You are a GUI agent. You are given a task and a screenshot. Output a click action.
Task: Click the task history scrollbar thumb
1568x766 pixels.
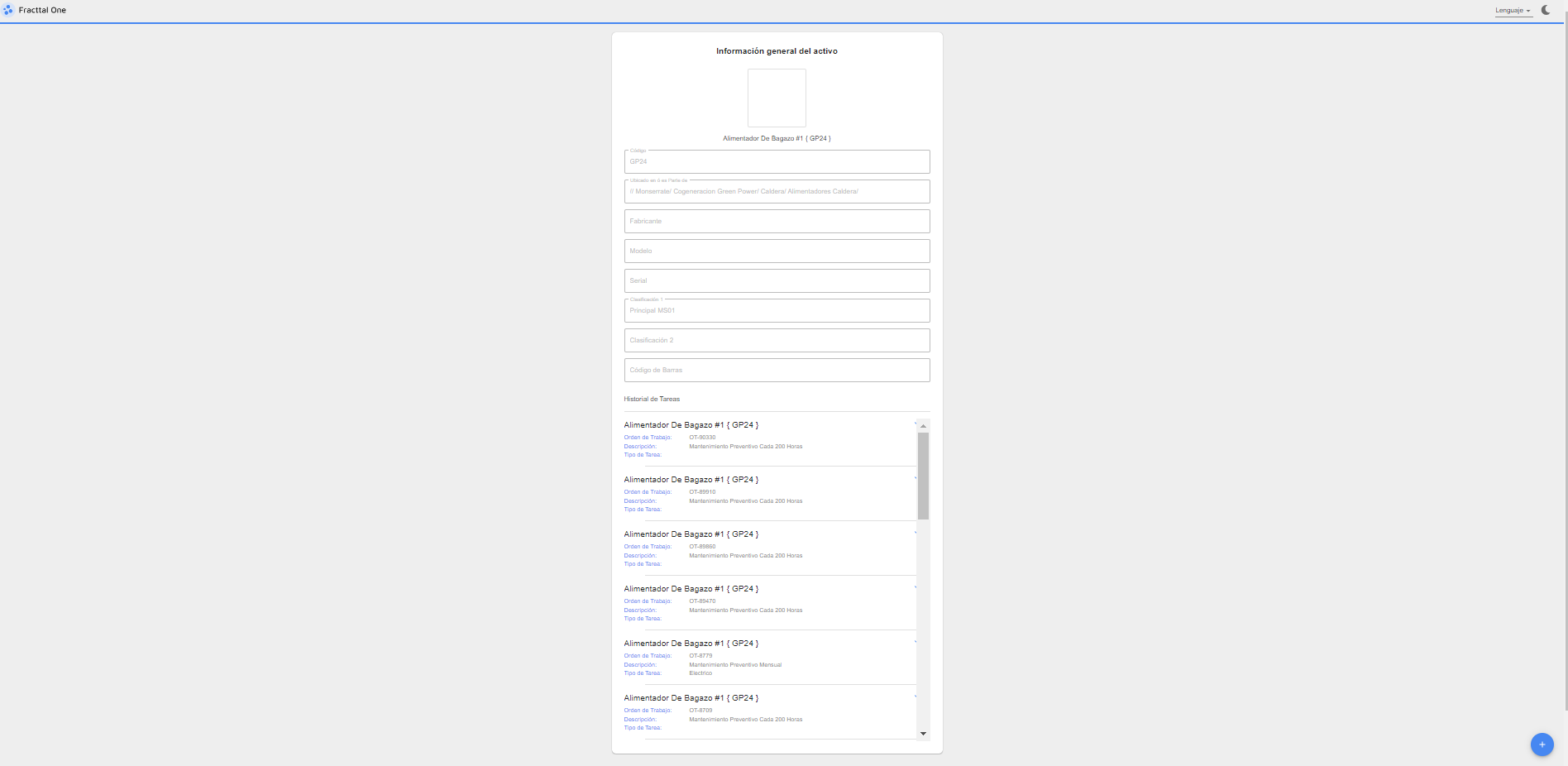(x=923, y=476)
